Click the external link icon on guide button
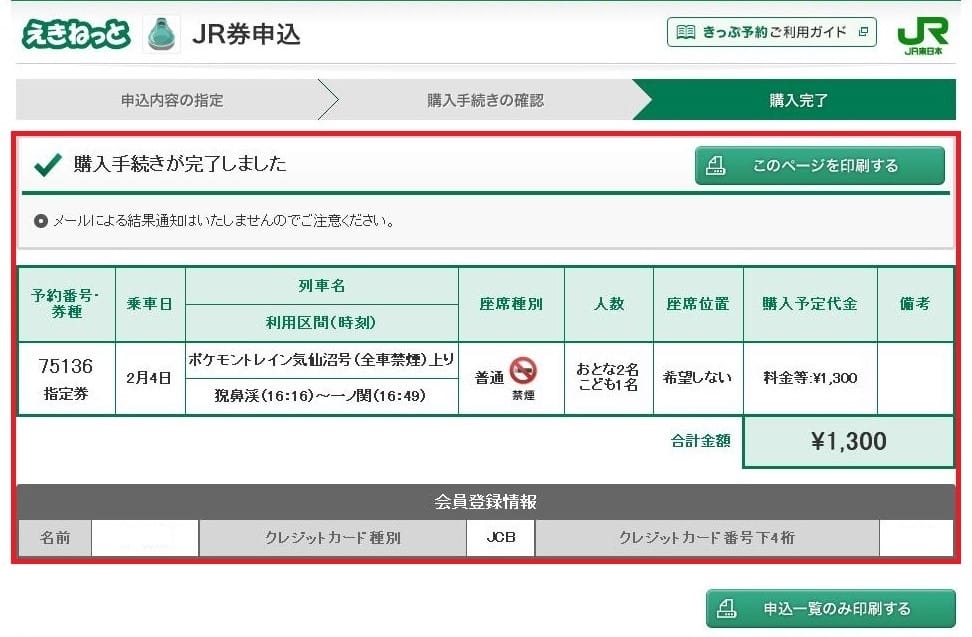Image resolution: width=972 pixels, height=637 pixels. click(x=863, y=32)
